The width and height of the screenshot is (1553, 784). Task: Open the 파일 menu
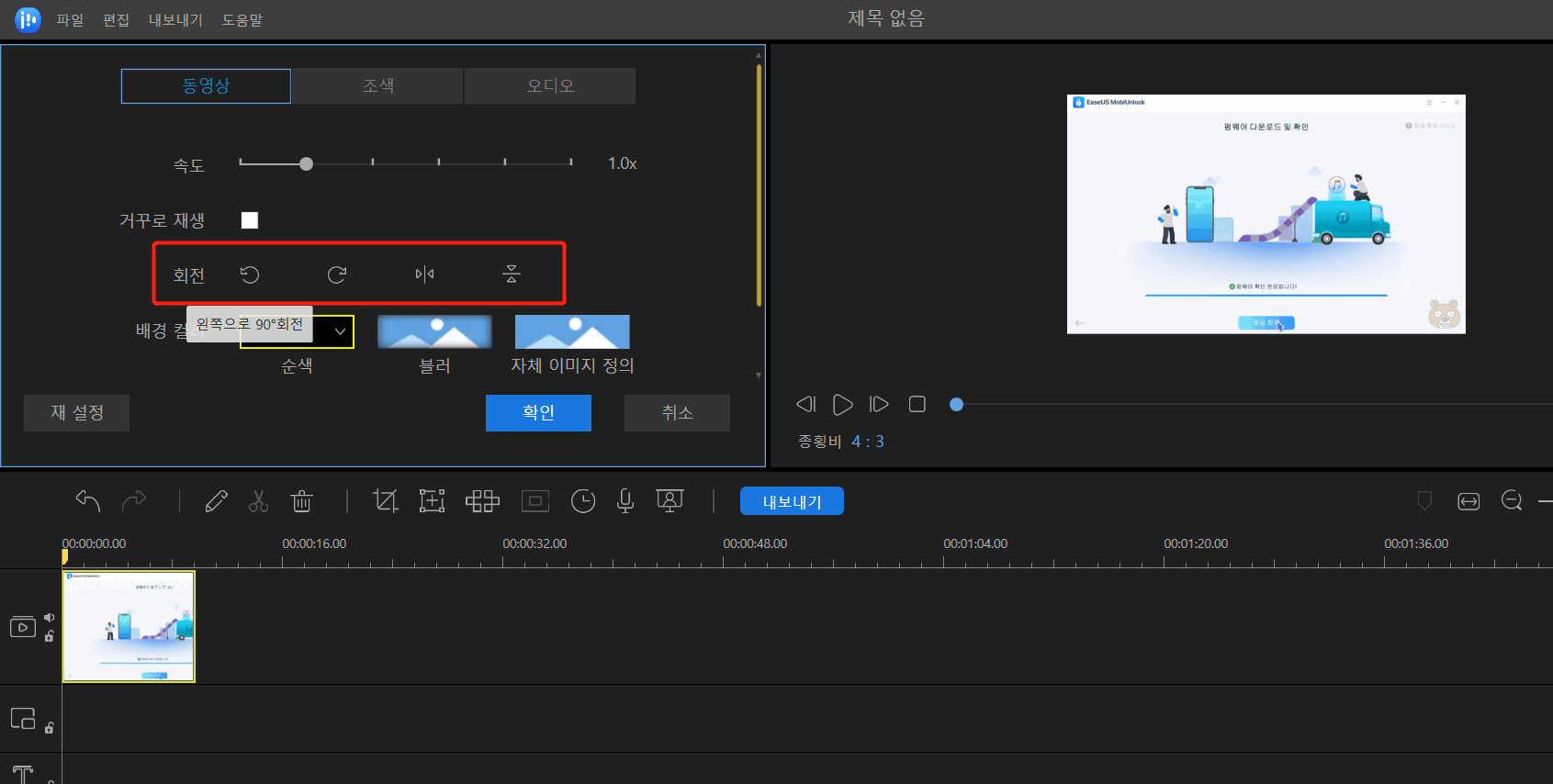tap(70, 20)
